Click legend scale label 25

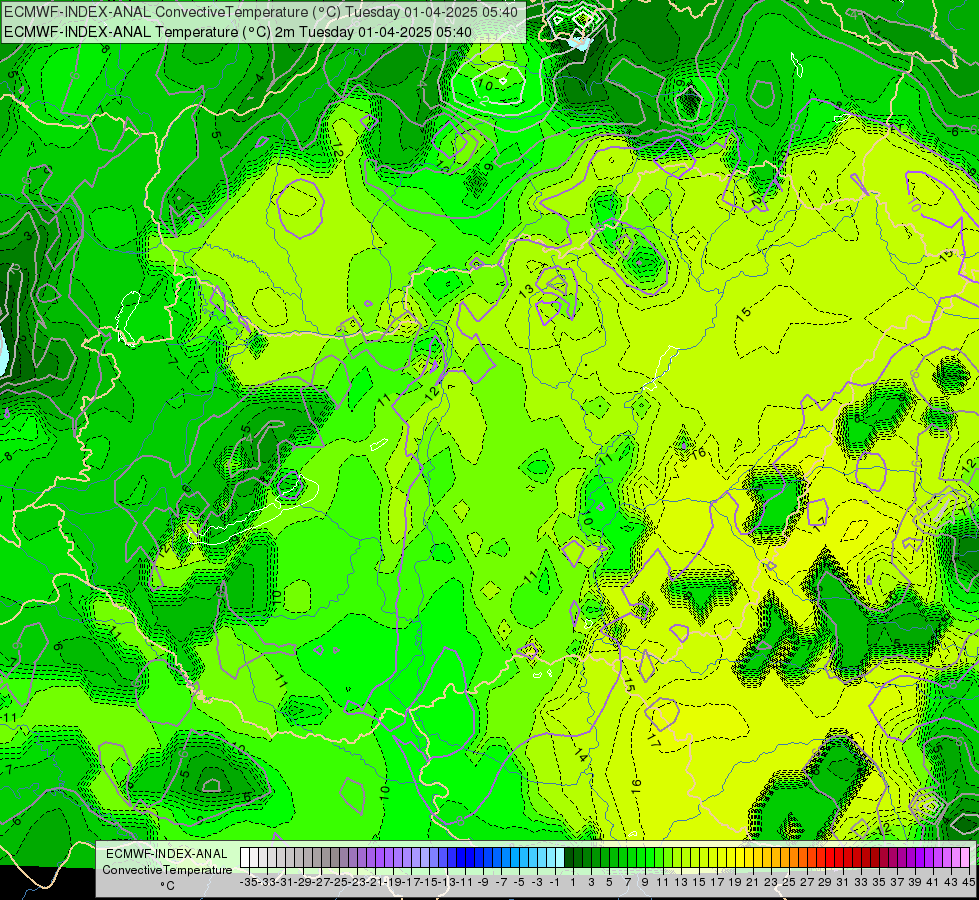[789, 882]
